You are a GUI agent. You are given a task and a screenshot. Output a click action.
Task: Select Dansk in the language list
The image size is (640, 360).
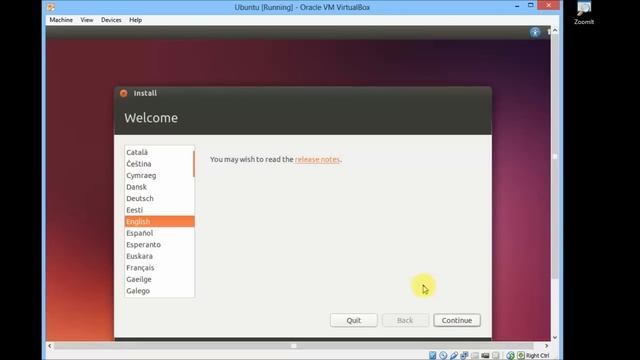pos(159,187)
